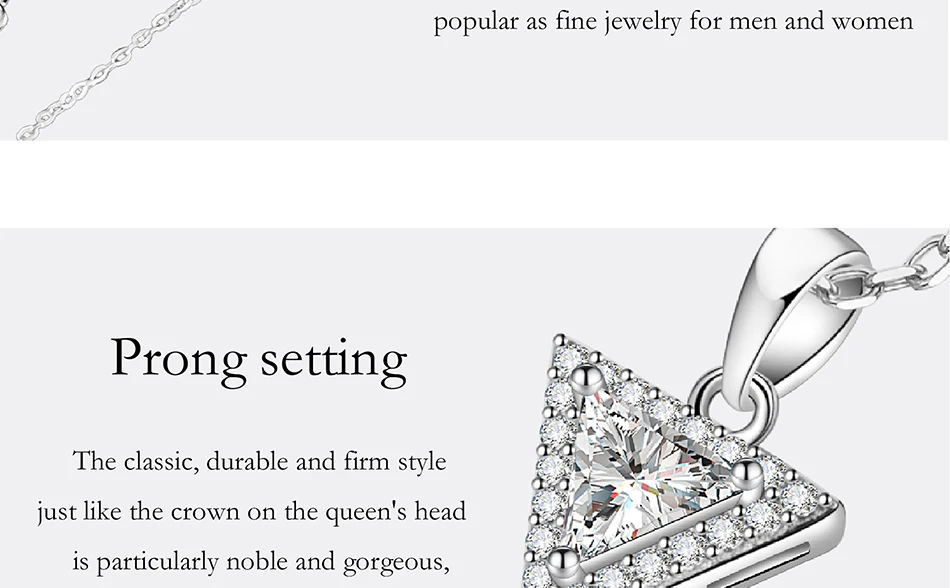
Task: Click the line 'The classic, durable and firm style'
Action: tap(259, 461)
